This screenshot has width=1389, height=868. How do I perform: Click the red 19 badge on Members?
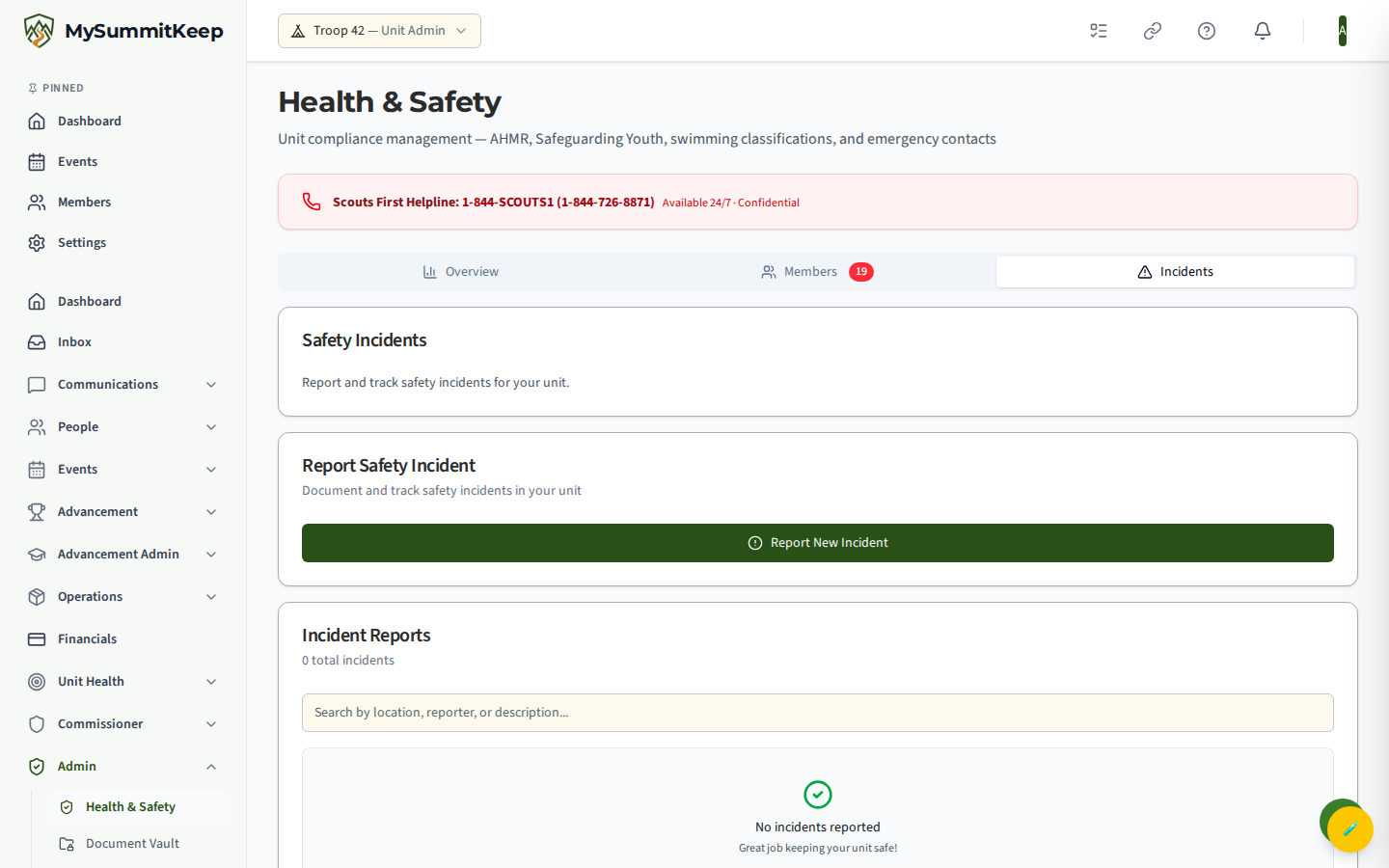point(861,272)
